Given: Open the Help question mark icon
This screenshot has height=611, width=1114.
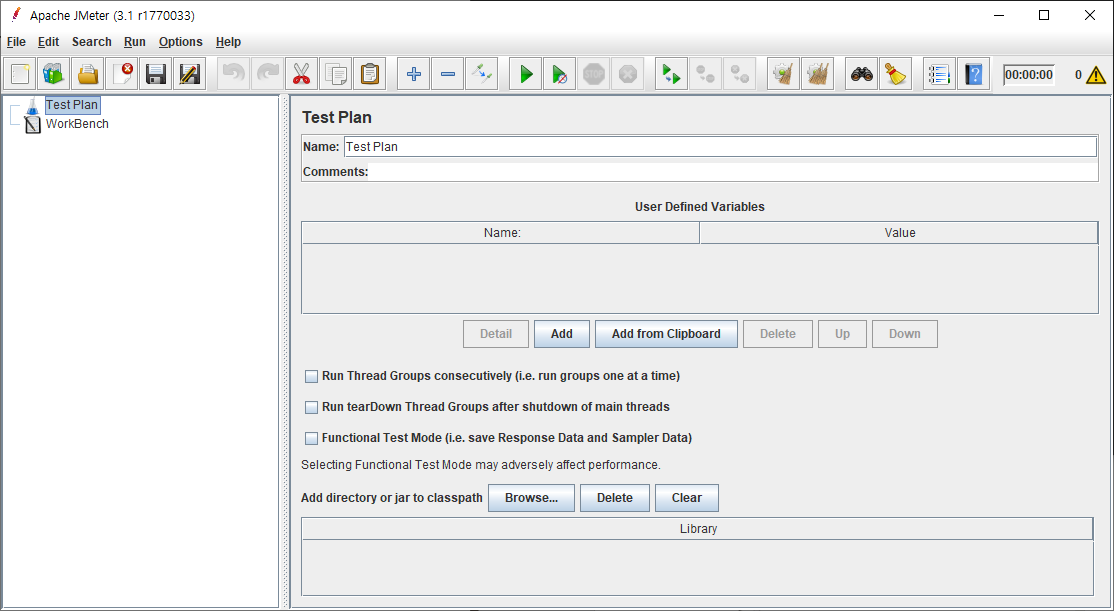Looking at the screenshot, I should pyautogui.click(x=973, y=74).
